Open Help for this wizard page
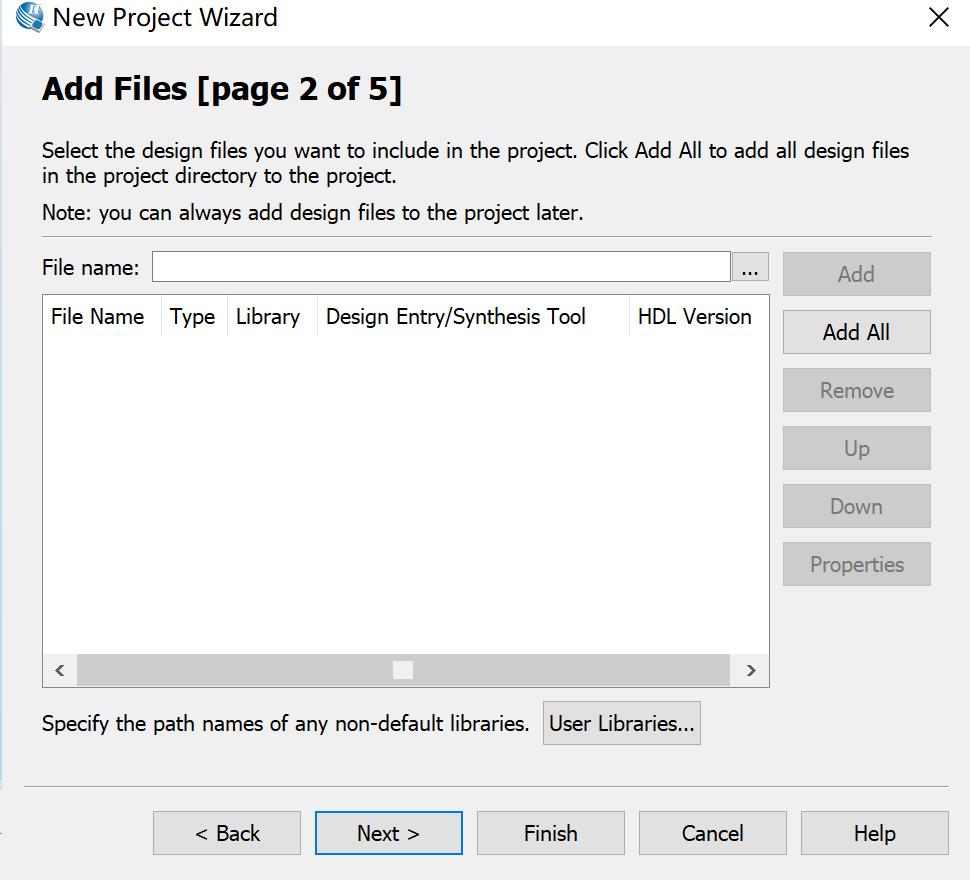 [x=874, y=833]
